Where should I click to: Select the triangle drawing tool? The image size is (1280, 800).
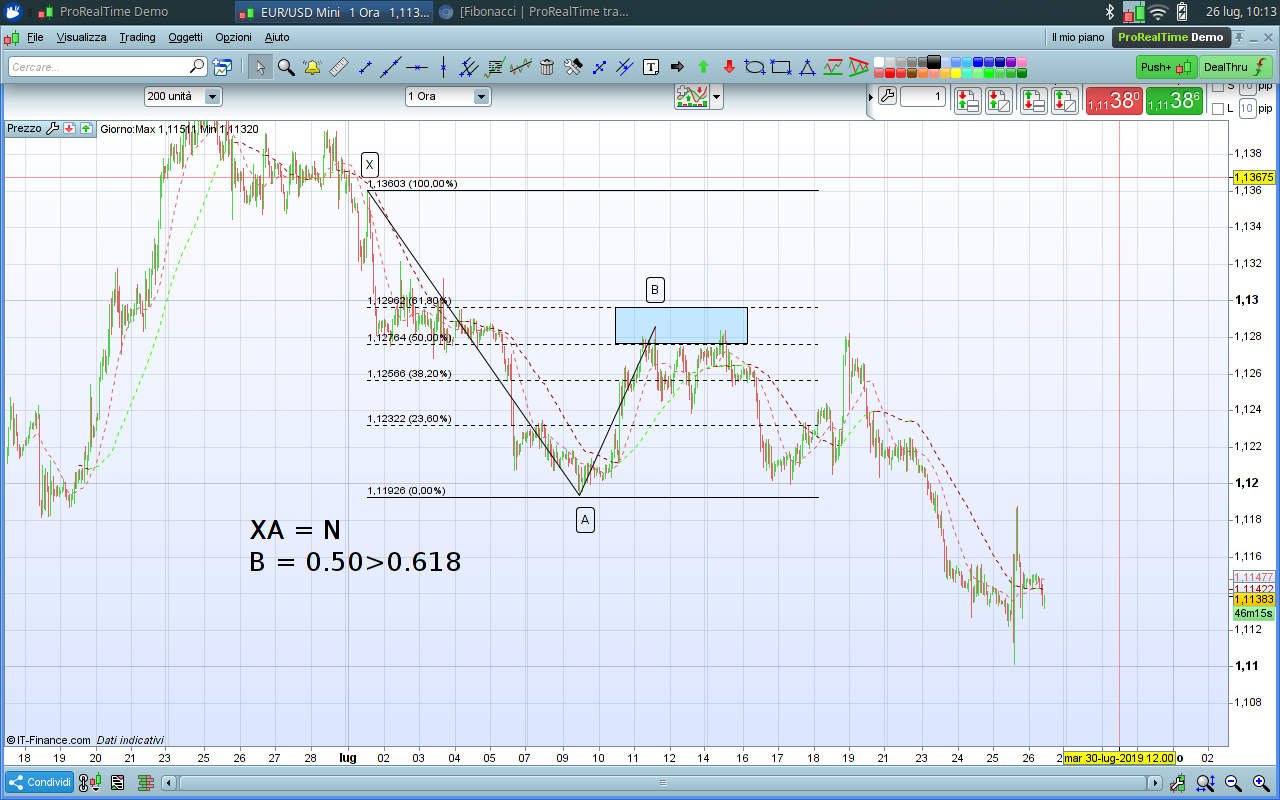pos(807,67)
